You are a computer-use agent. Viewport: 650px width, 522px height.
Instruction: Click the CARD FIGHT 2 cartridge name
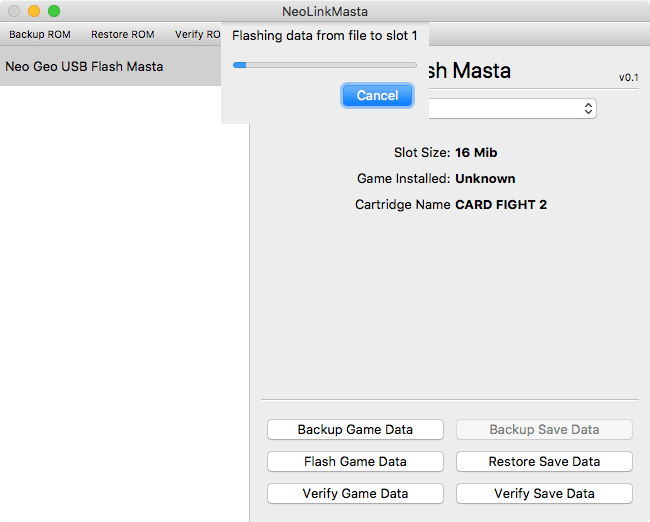pyautogui.click(x=501, y=204)
